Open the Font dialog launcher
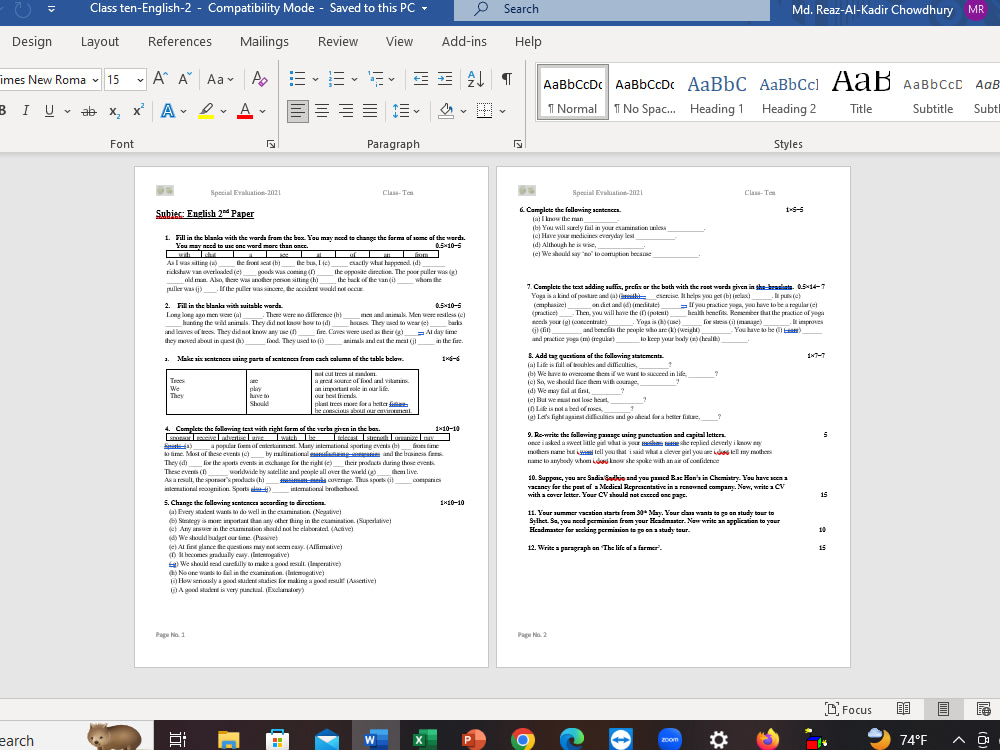 [x=271, y=144]
